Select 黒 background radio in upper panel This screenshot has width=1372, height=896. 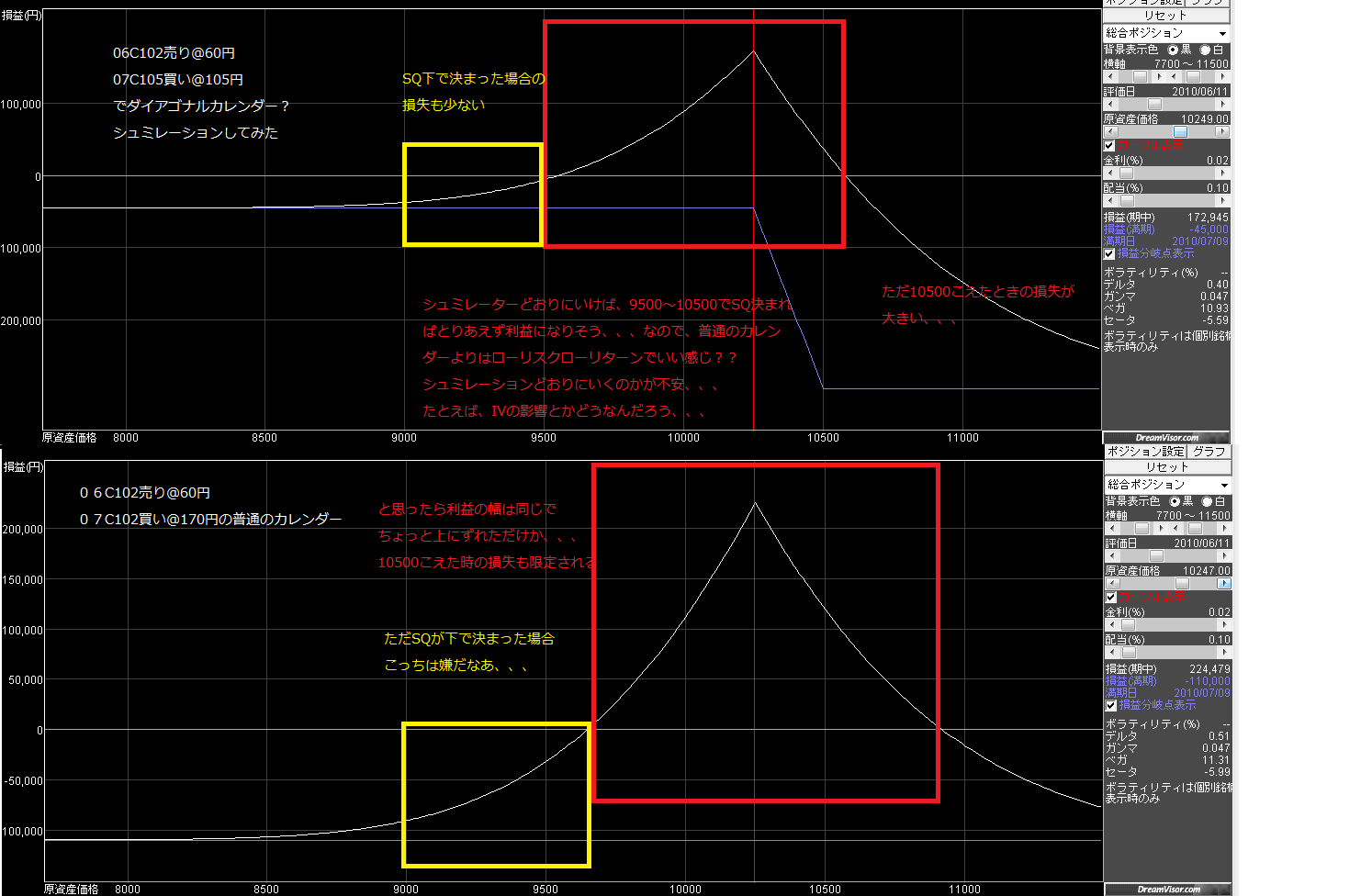pyautogui.click(x=1173, y=50)
